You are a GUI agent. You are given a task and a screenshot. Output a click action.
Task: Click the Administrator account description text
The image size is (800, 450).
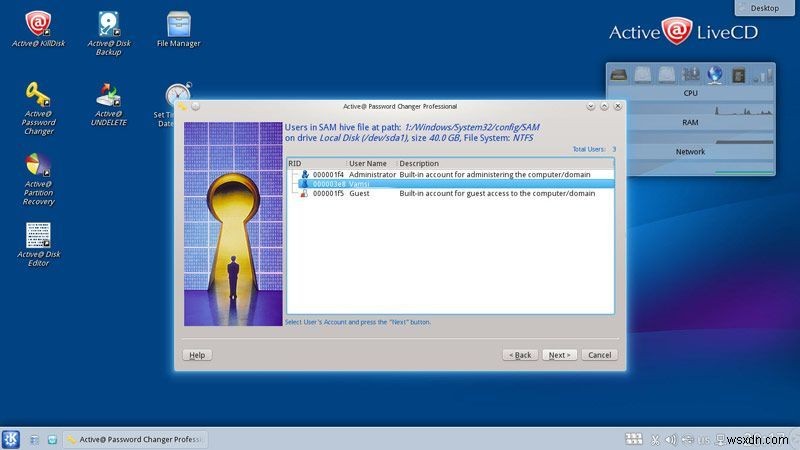point(495,174)
